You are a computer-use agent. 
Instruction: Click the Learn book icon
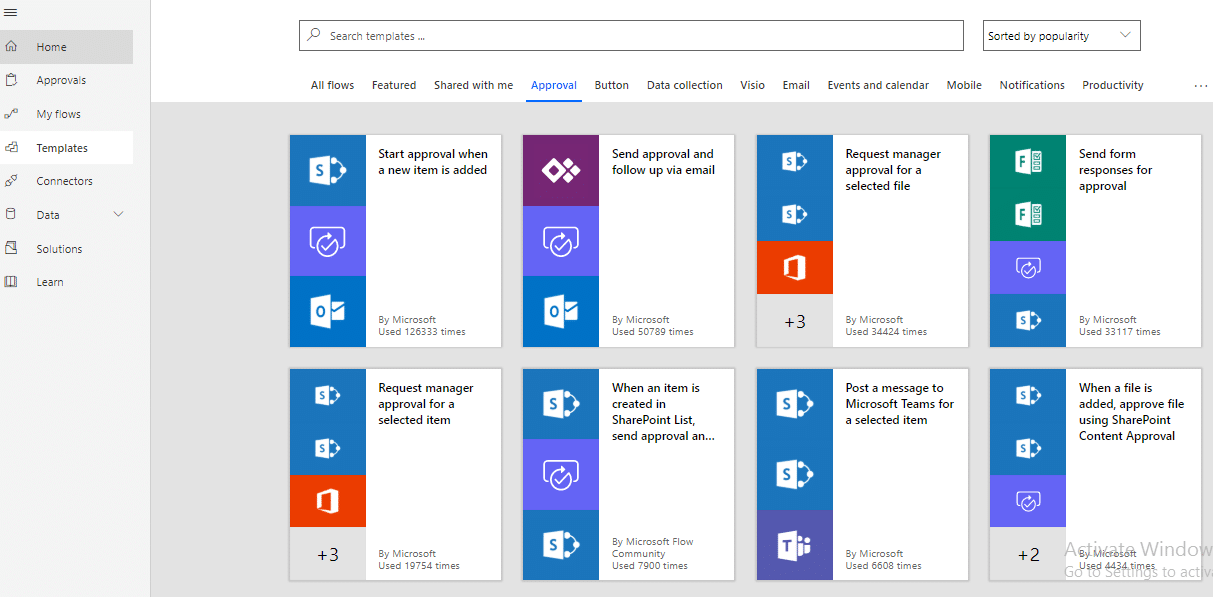point(11,282)
